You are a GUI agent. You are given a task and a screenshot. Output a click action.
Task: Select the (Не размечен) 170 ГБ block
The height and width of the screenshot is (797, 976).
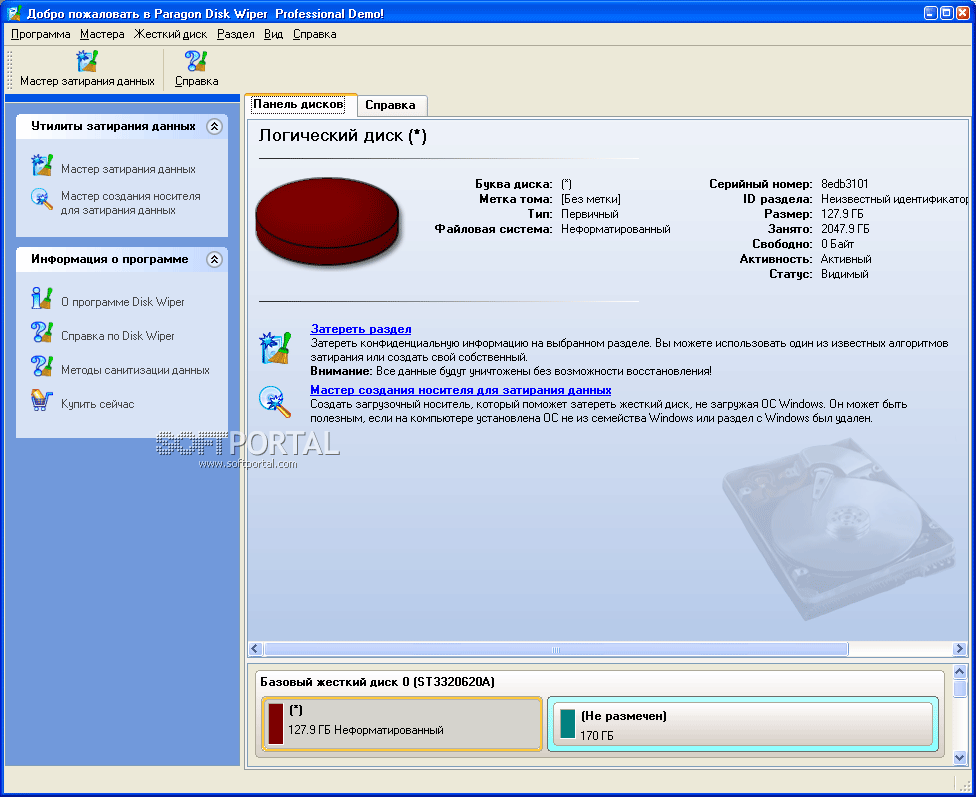743,724
